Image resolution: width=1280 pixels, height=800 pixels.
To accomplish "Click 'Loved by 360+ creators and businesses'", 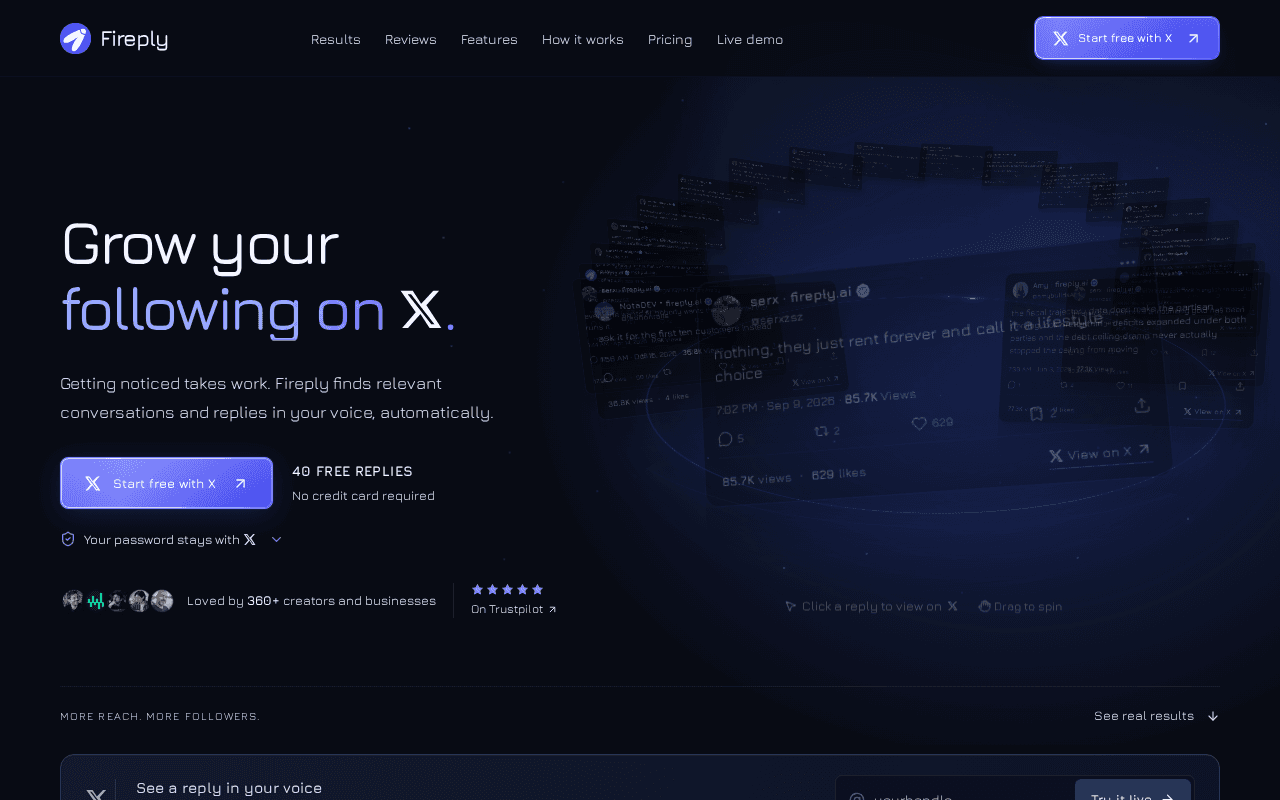I will click(311, 601).
